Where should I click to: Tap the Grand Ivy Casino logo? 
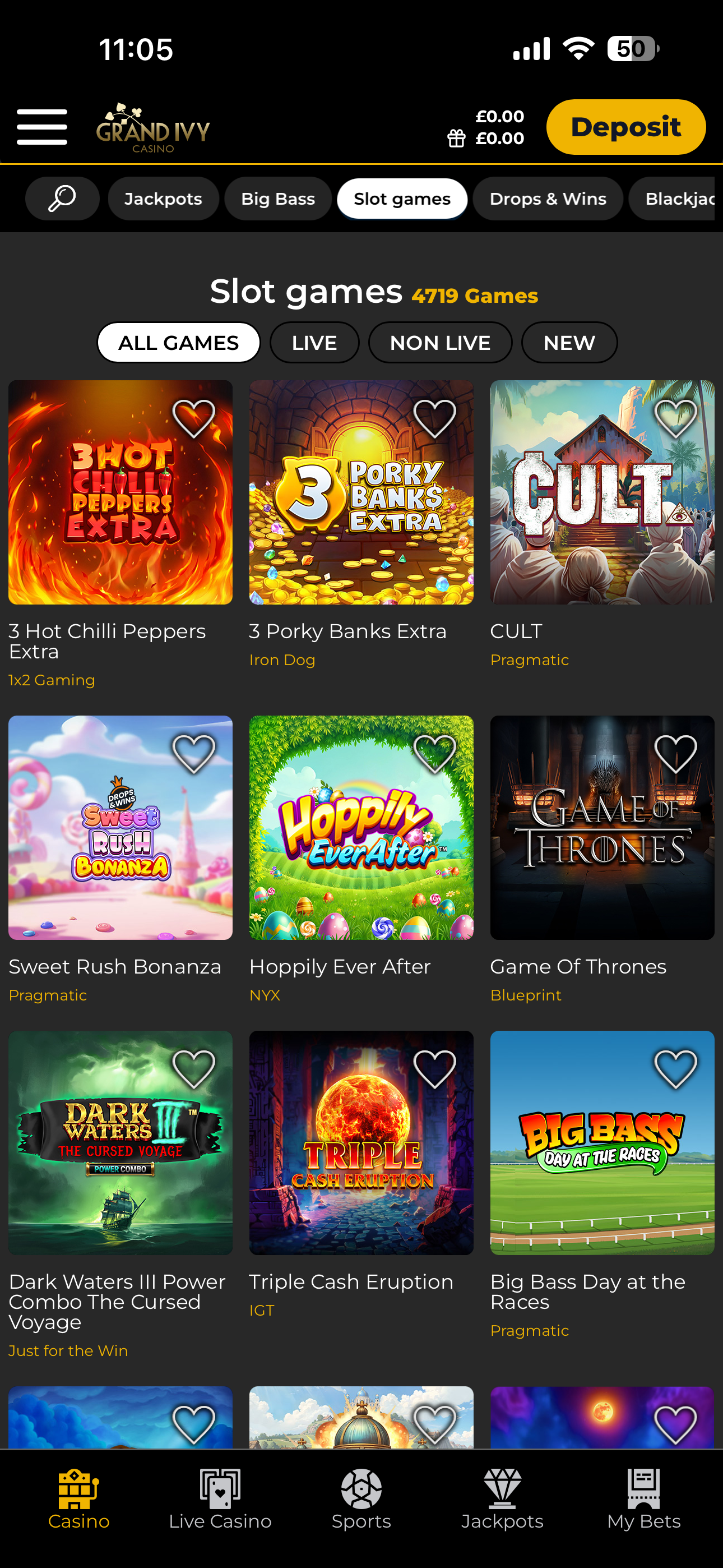pyautogui.click(x=153, y=128)
